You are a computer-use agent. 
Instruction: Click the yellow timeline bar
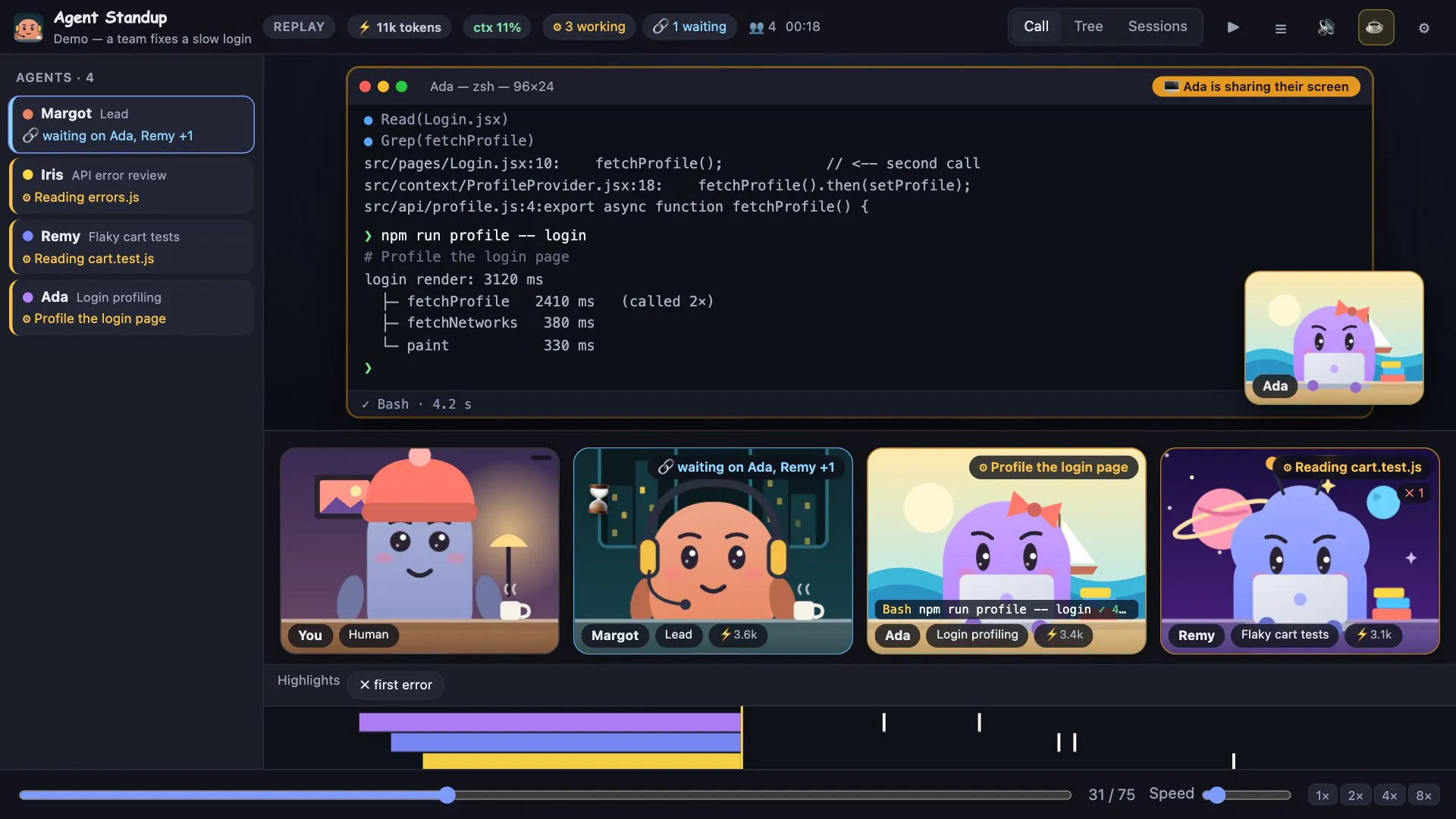click(x=582, y=761)
